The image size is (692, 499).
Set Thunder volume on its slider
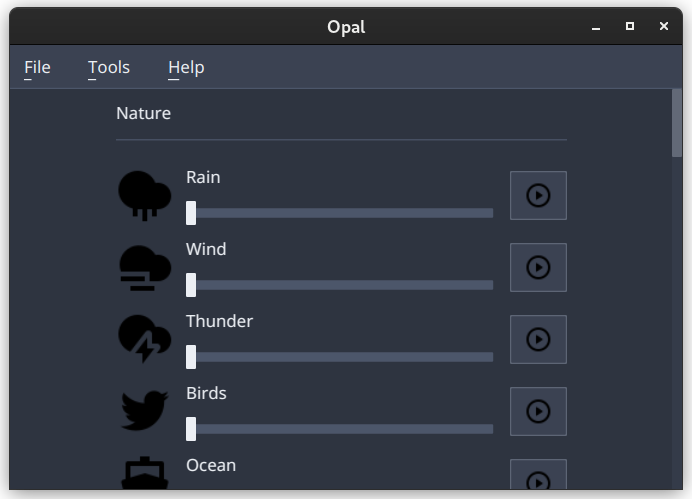339,357
